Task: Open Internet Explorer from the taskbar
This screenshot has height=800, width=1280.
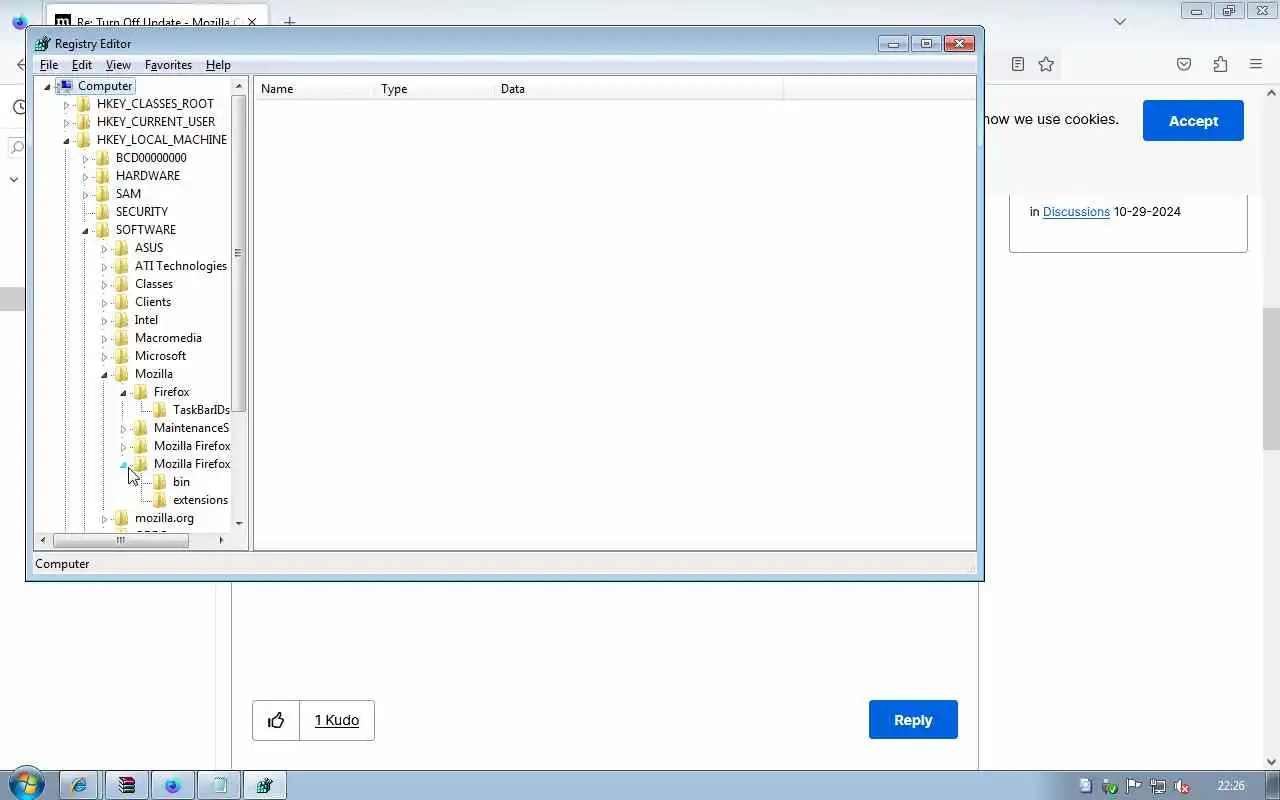Action: click(78, 785)
